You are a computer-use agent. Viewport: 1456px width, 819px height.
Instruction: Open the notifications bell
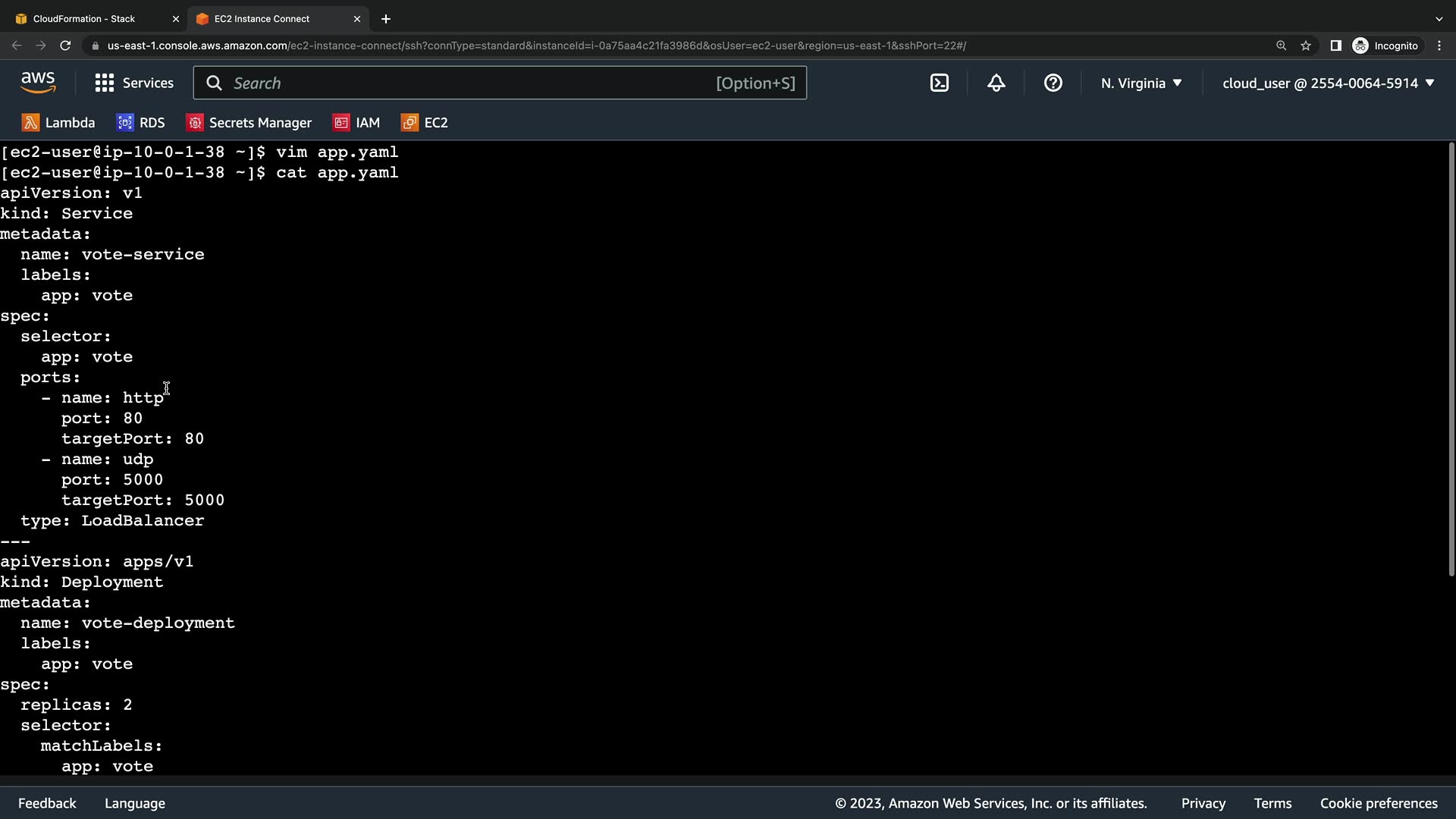[x=996, y=83]
